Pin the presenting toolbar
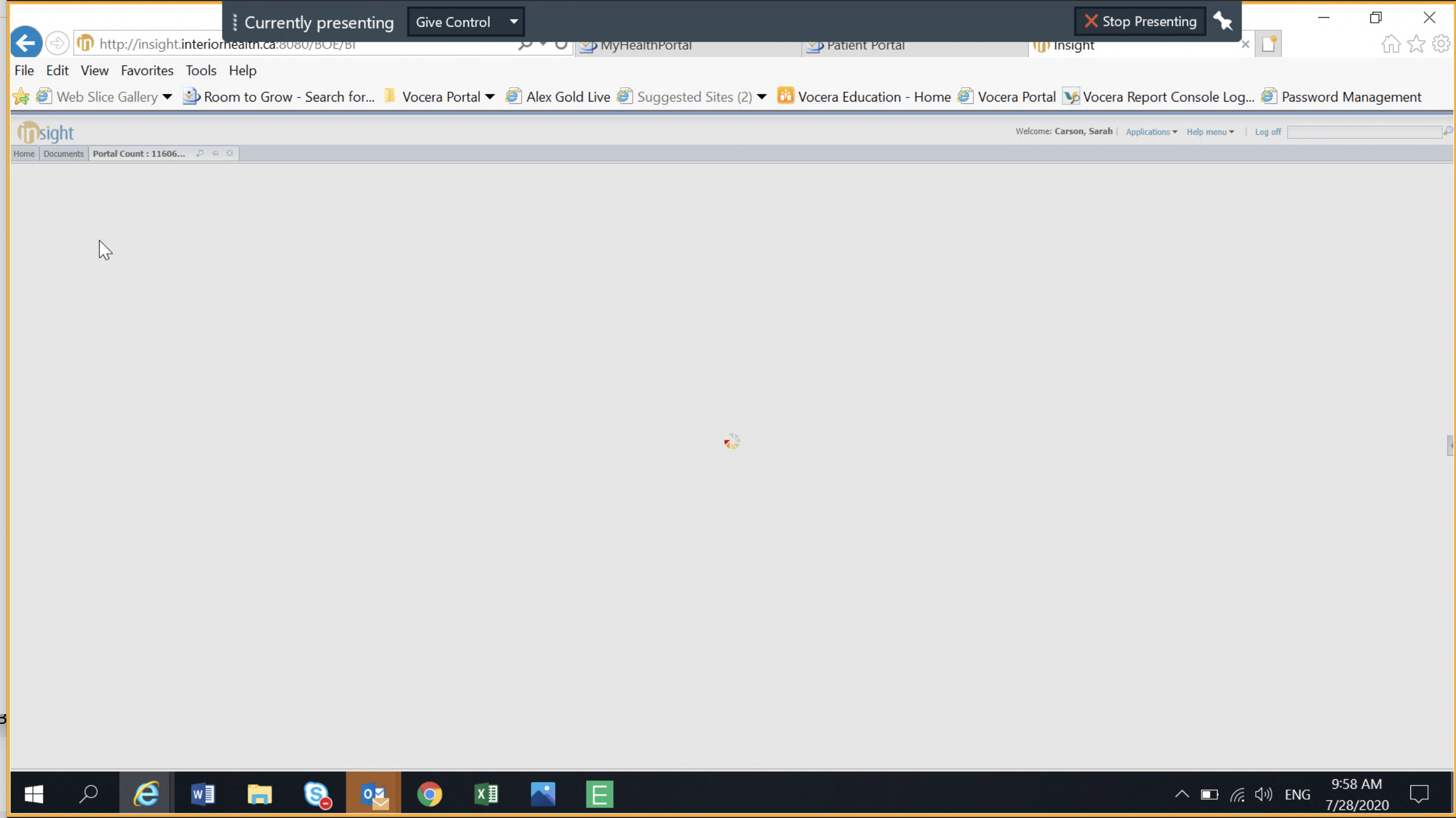This screenshot has width=1456, height=818. click(x=1223, y=22)
